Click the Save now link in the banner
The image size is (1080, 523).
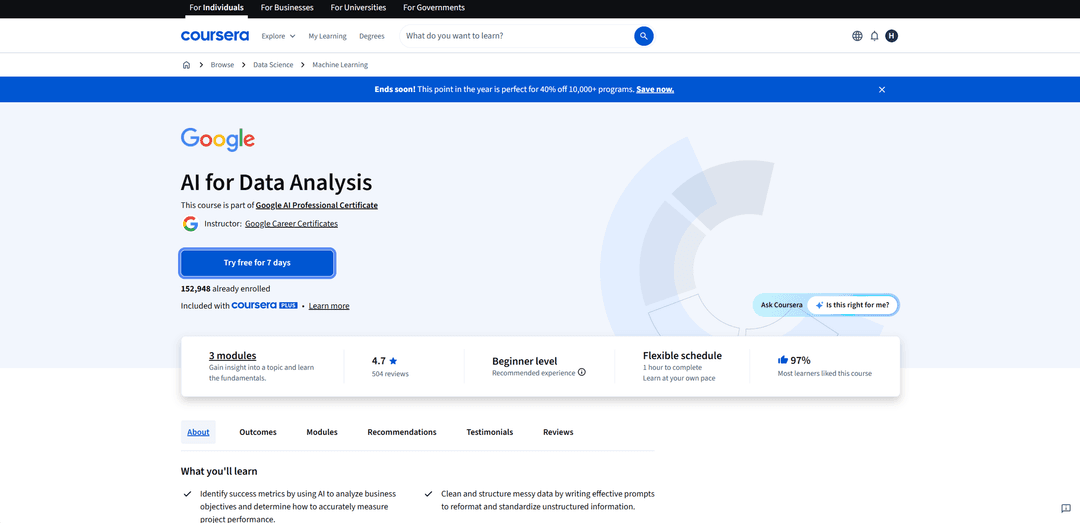coord(655,90)
